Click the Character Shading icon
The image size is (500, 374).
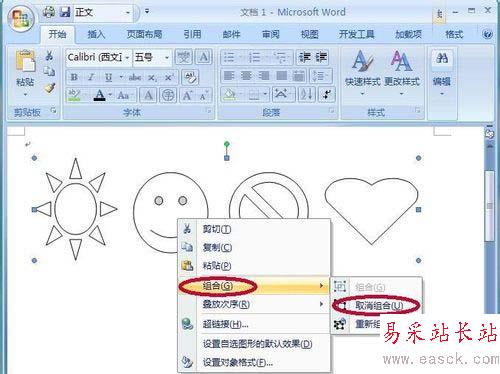click(x=148, y=95)
